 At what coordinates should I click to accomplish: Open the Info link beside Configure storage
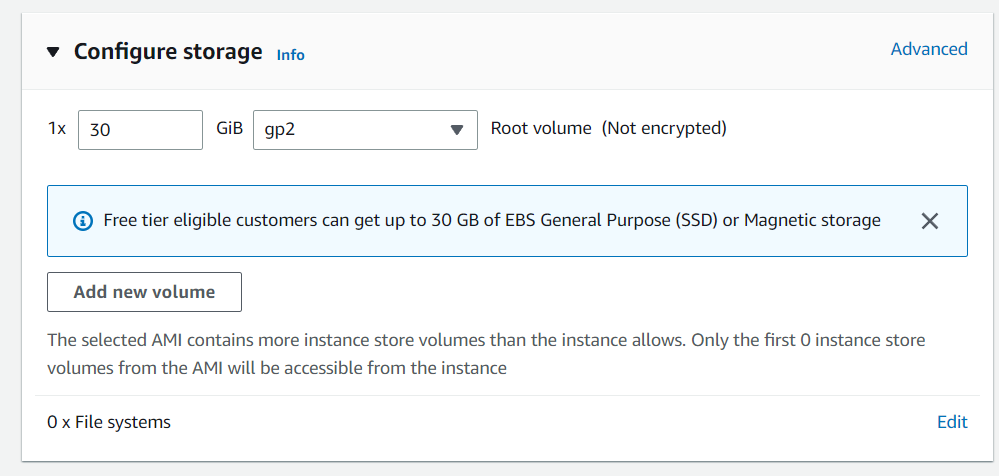[290, 55]
